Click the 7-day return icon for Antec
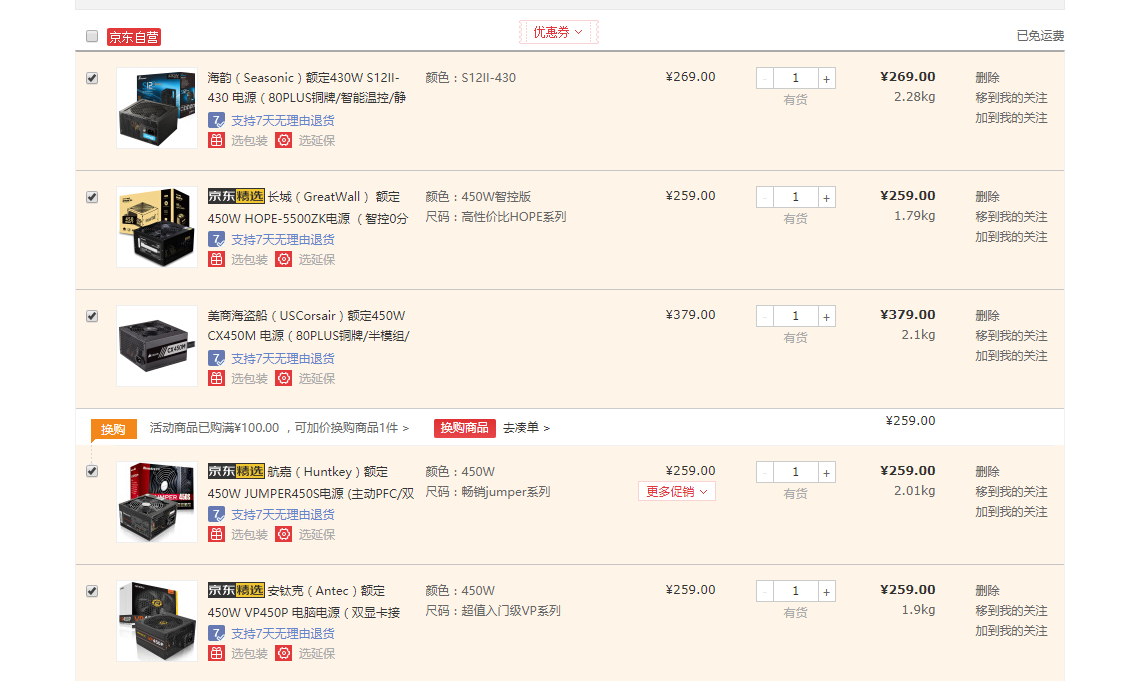The image size is (1148, 681). click(216, 633)
